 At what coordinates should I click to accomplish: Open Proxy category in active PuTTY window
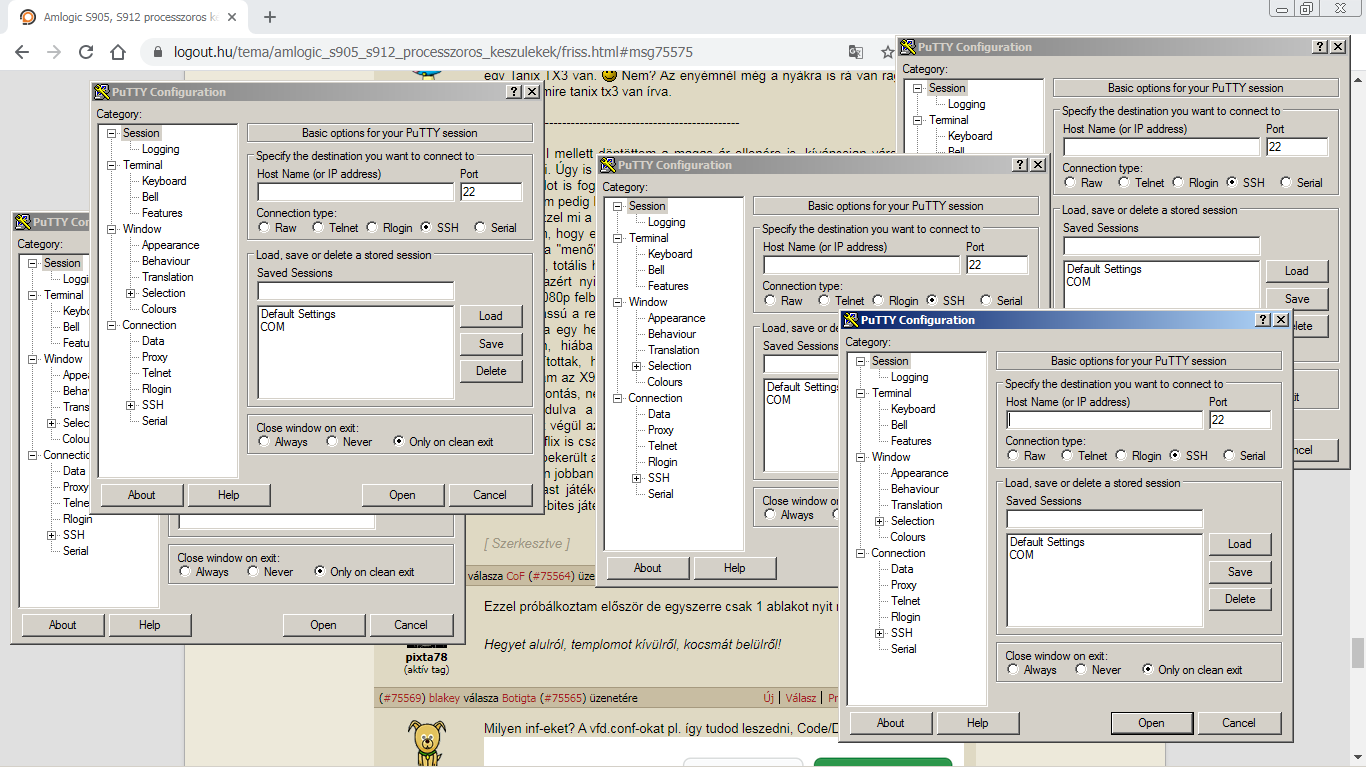(x=904, y=585)
